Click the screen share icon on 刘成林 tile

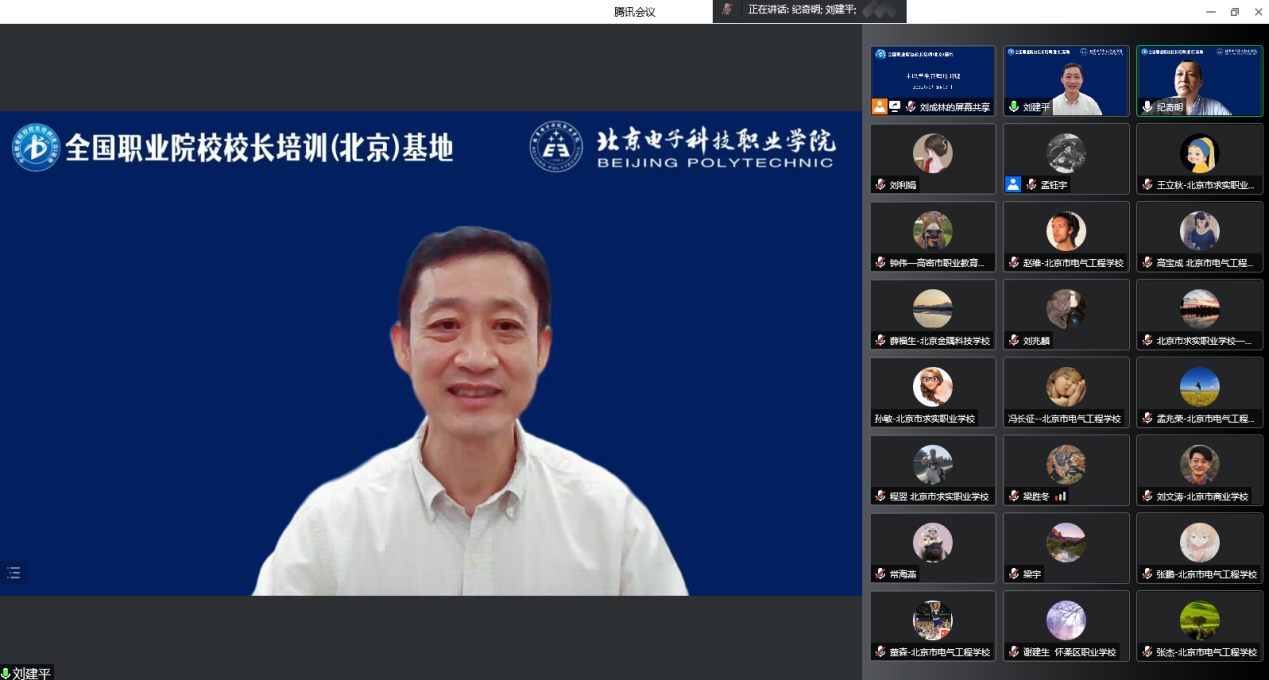click(895, 106)
